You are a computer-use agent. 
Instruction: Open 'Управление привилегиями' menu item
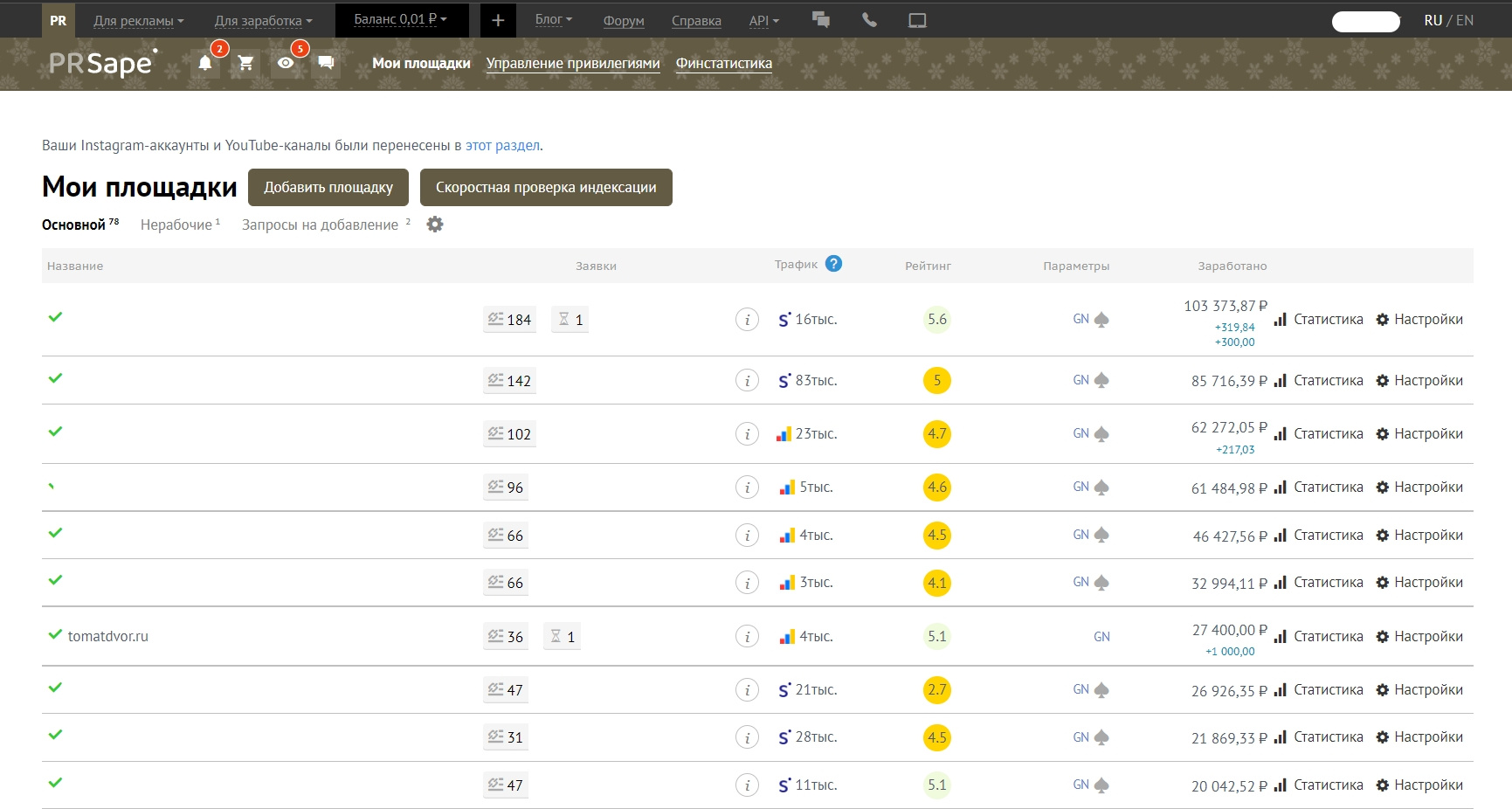(x=573, y=63)
